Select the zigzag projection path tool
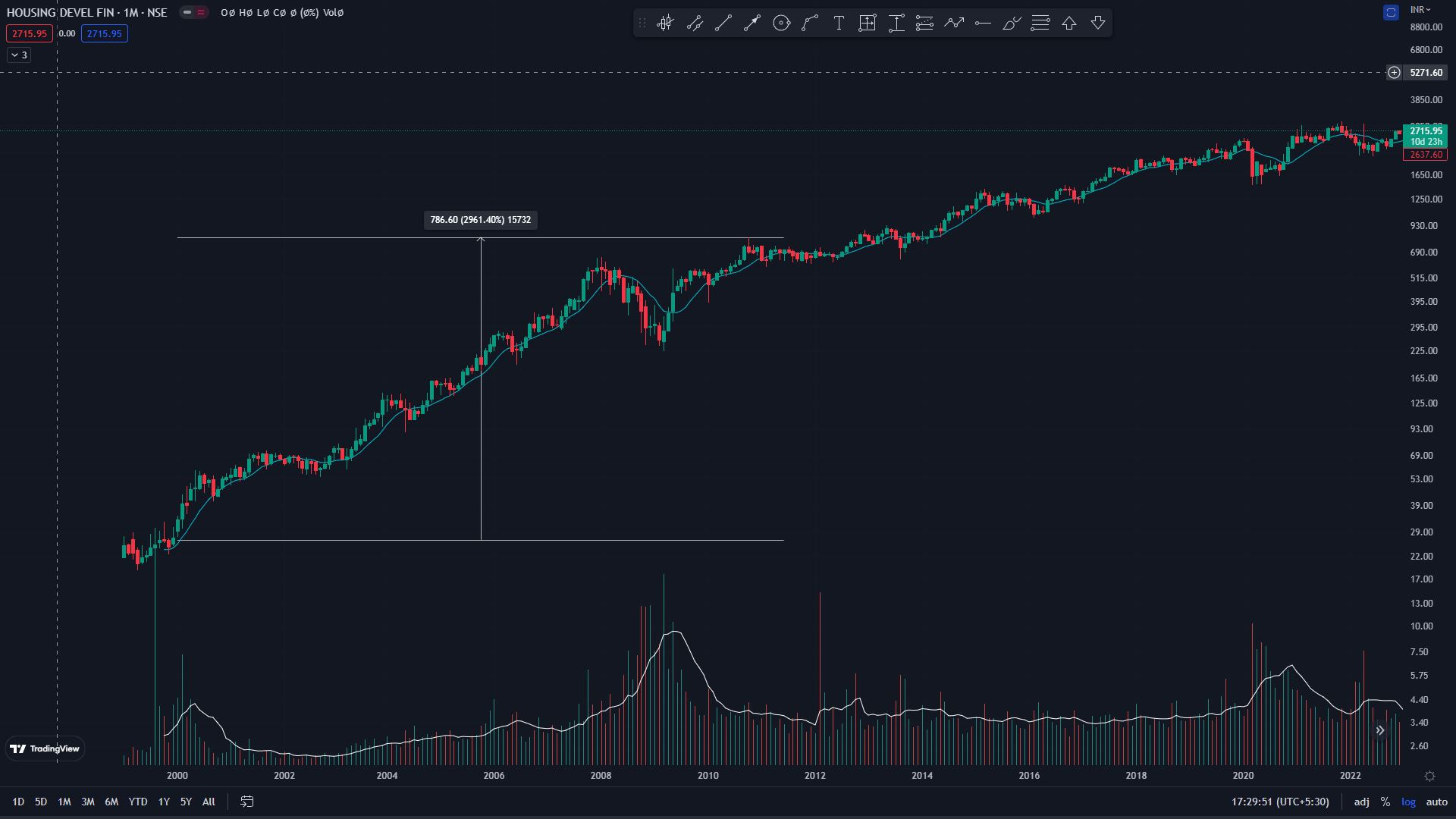Screen dimensions: 1456x819 click(954, 24)
